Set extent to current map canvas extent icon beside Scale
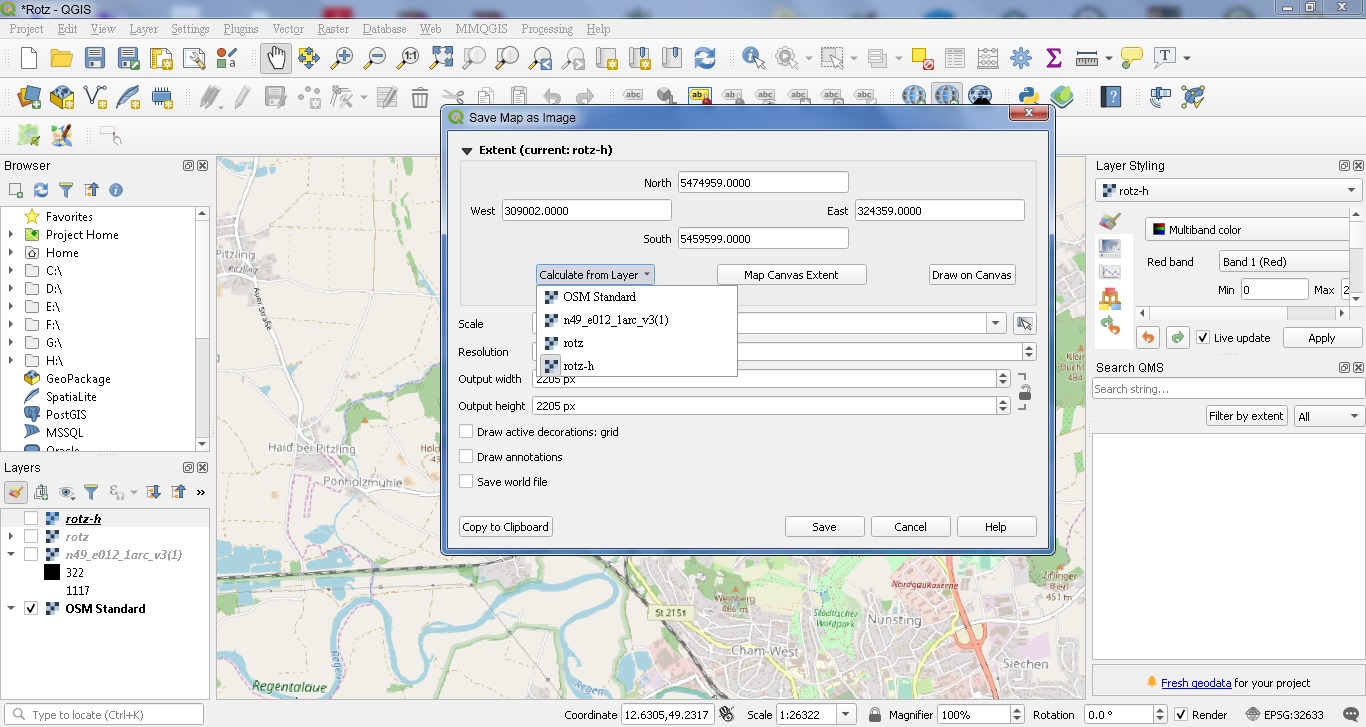Viewport: 1366px width, 727px height. click(x=1024, y=323)
